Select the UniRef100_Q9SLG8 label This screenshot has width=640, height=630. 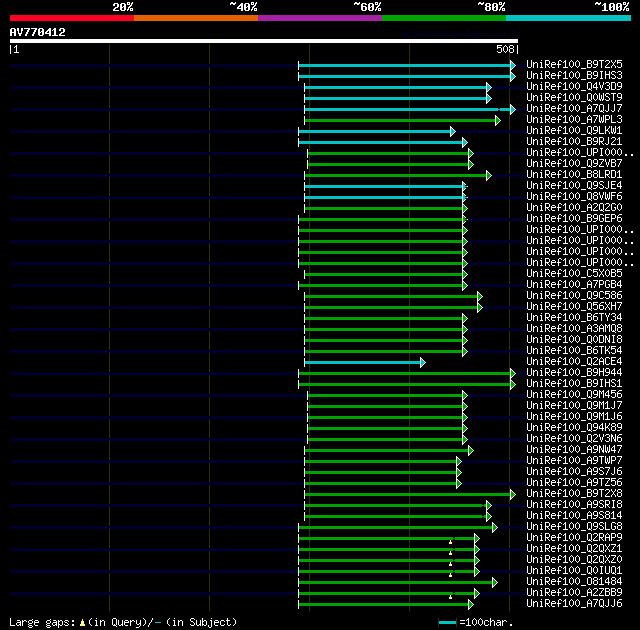[574, 527]
